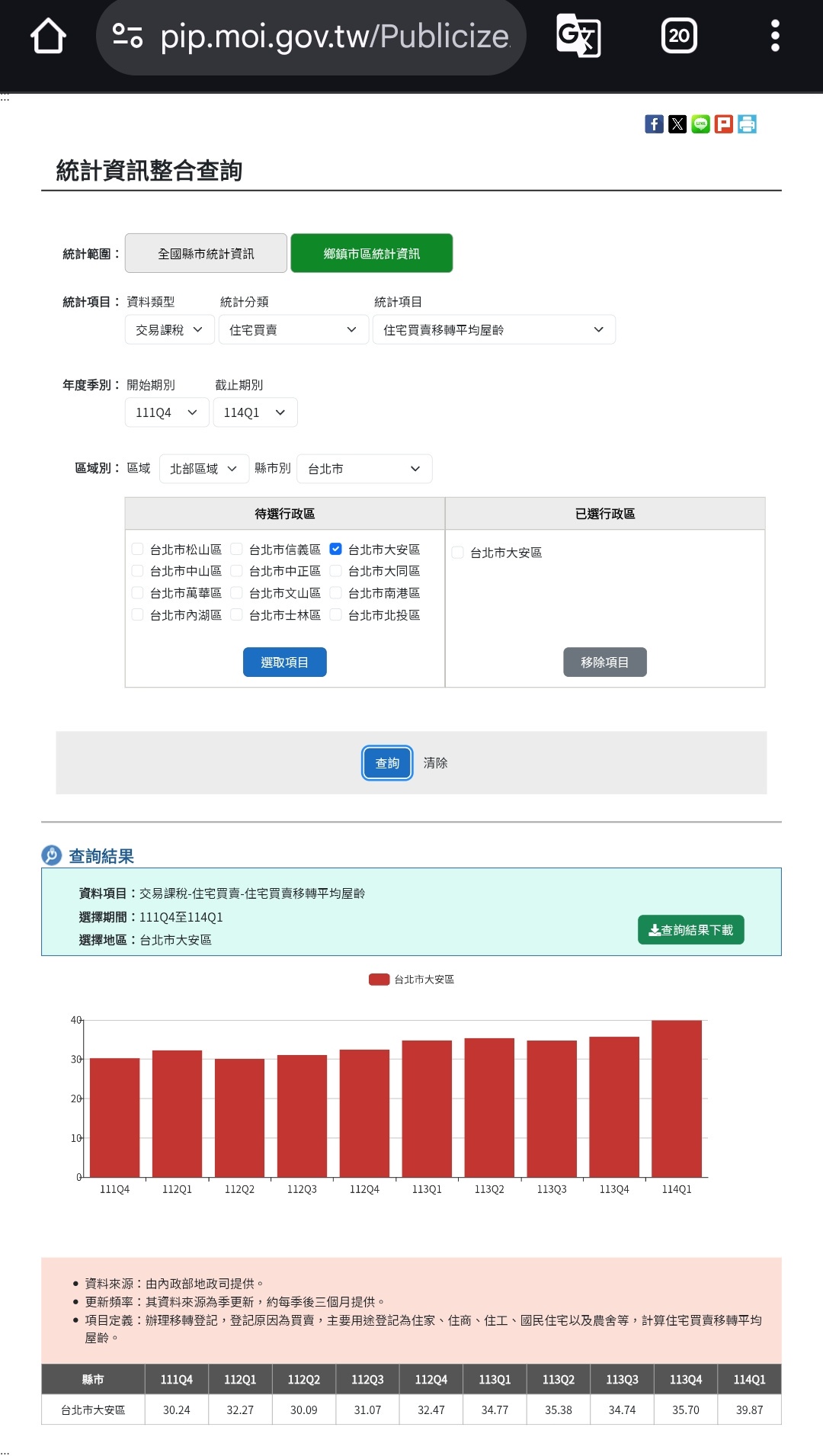Tap the browser address bar URL
823x1456 pixels.
(334, 37)
